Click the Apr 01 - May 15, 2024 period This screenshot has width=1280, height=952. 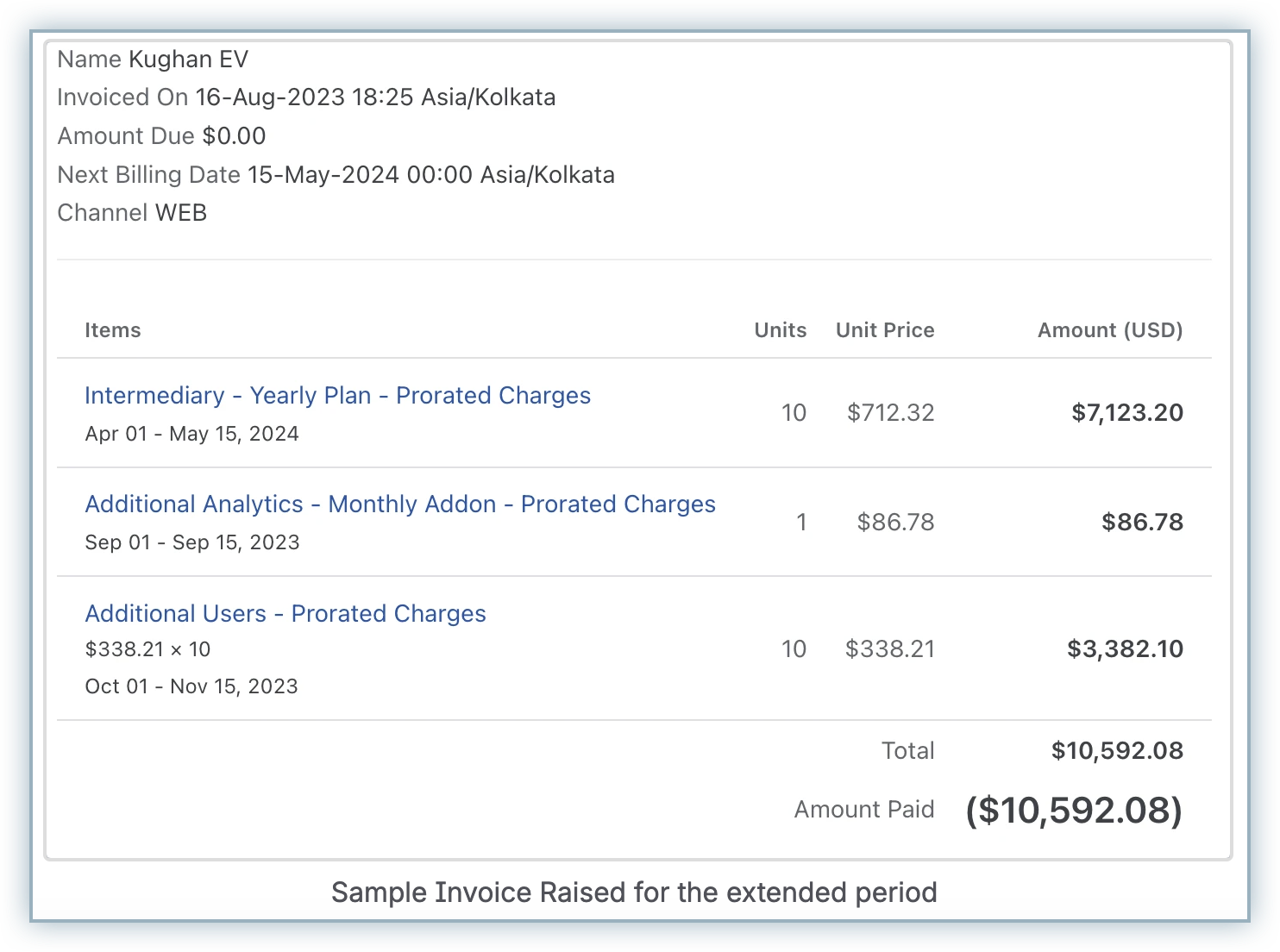click(x=191, y=434)
